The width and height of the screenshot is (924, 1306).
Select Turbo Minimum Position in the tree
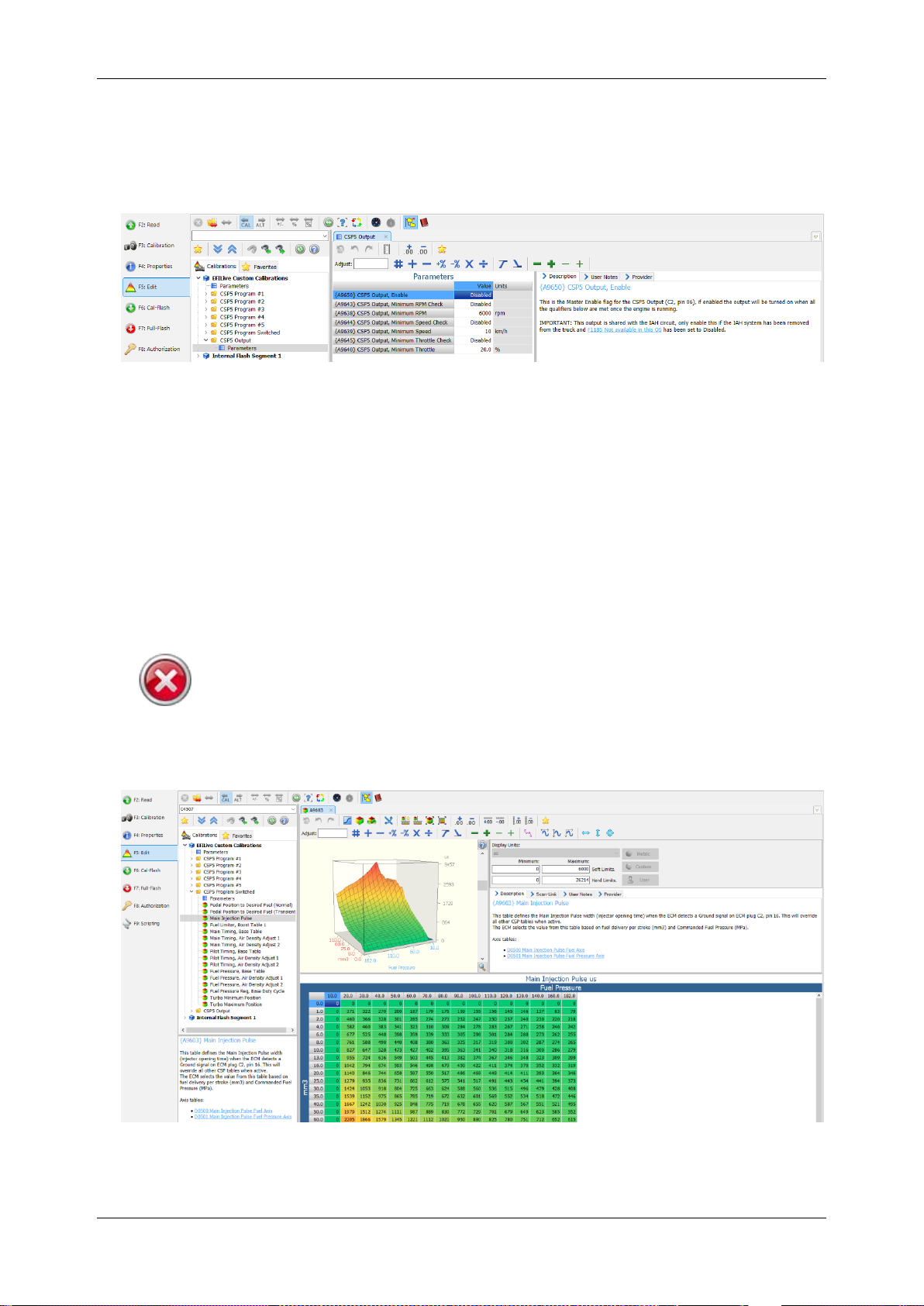tap(236, 998)
